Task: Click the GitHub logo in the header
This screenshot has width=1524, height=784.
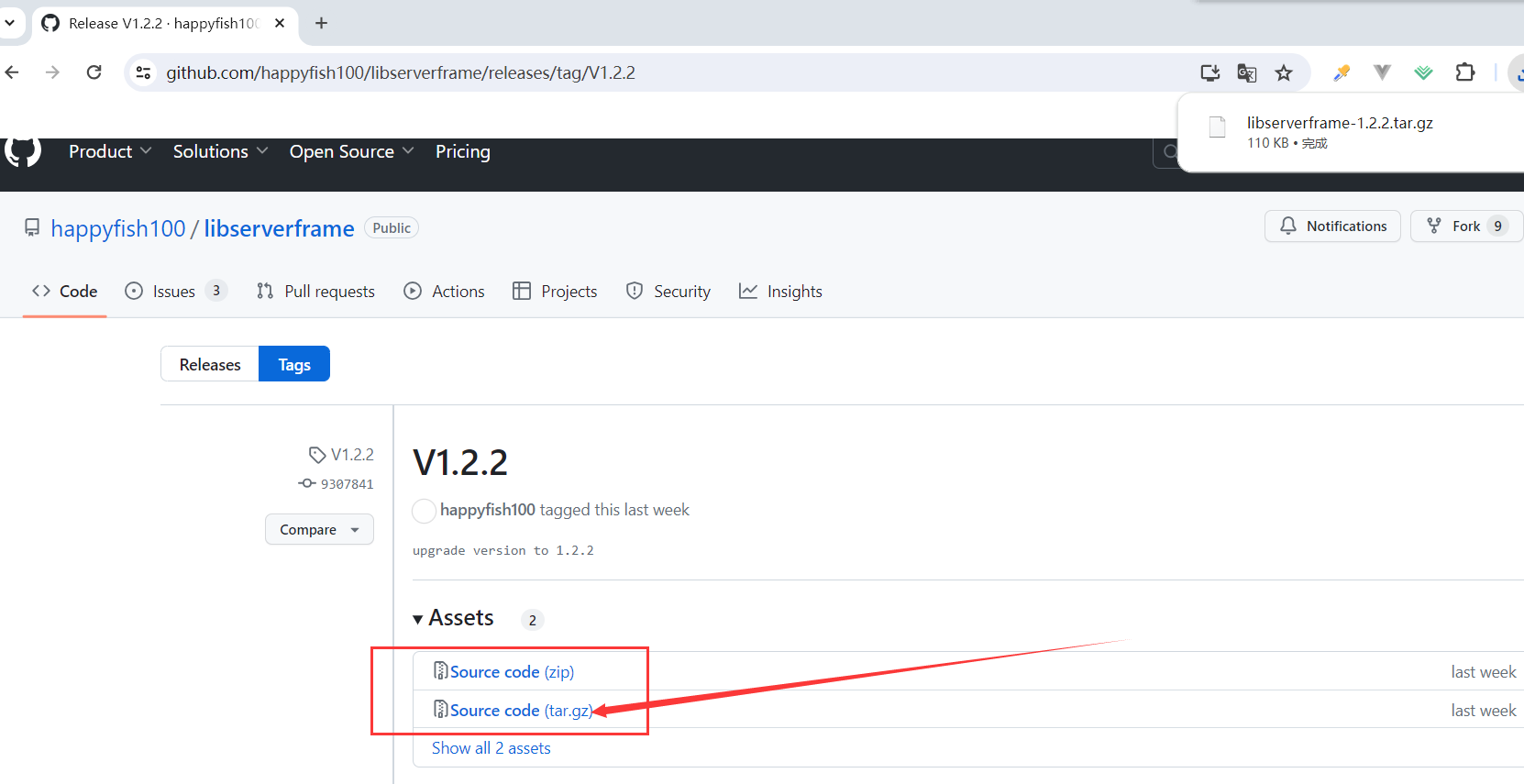Action: click(23, 151)
